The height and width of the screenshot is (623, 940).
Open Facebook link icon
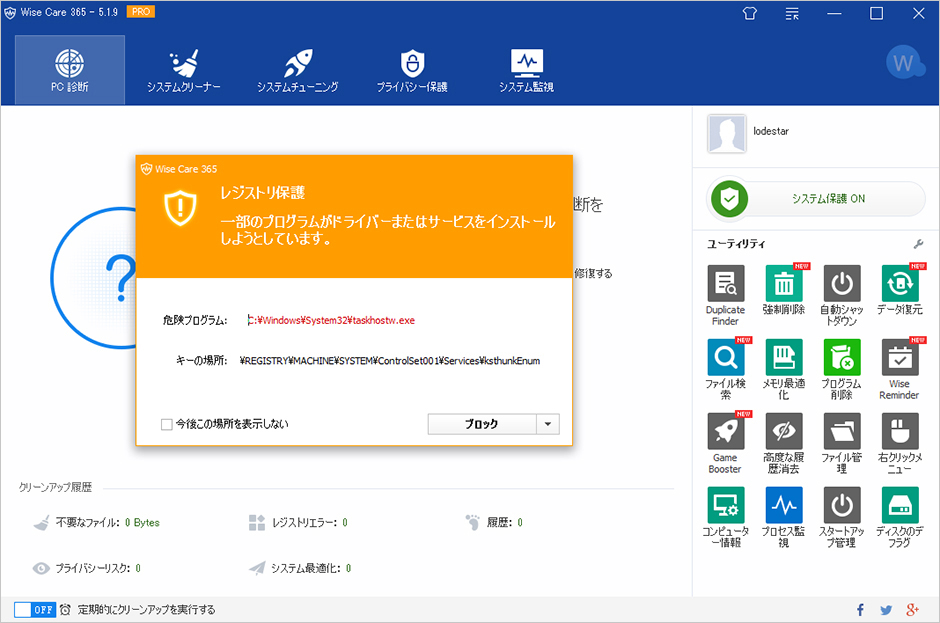coord(860,610)
